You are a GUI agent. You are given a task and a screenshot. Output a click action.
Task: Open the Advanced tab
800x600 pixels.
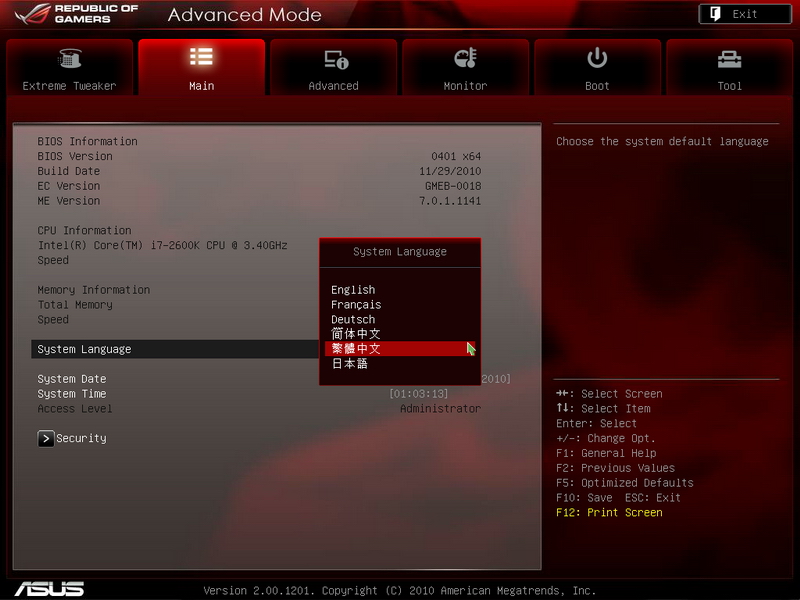pos(334,67)
